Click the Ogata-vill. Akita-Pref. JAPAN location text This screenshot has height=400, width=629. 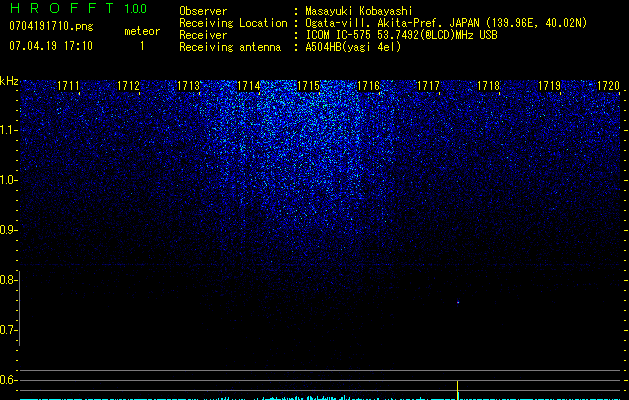(x=446, y=23)
